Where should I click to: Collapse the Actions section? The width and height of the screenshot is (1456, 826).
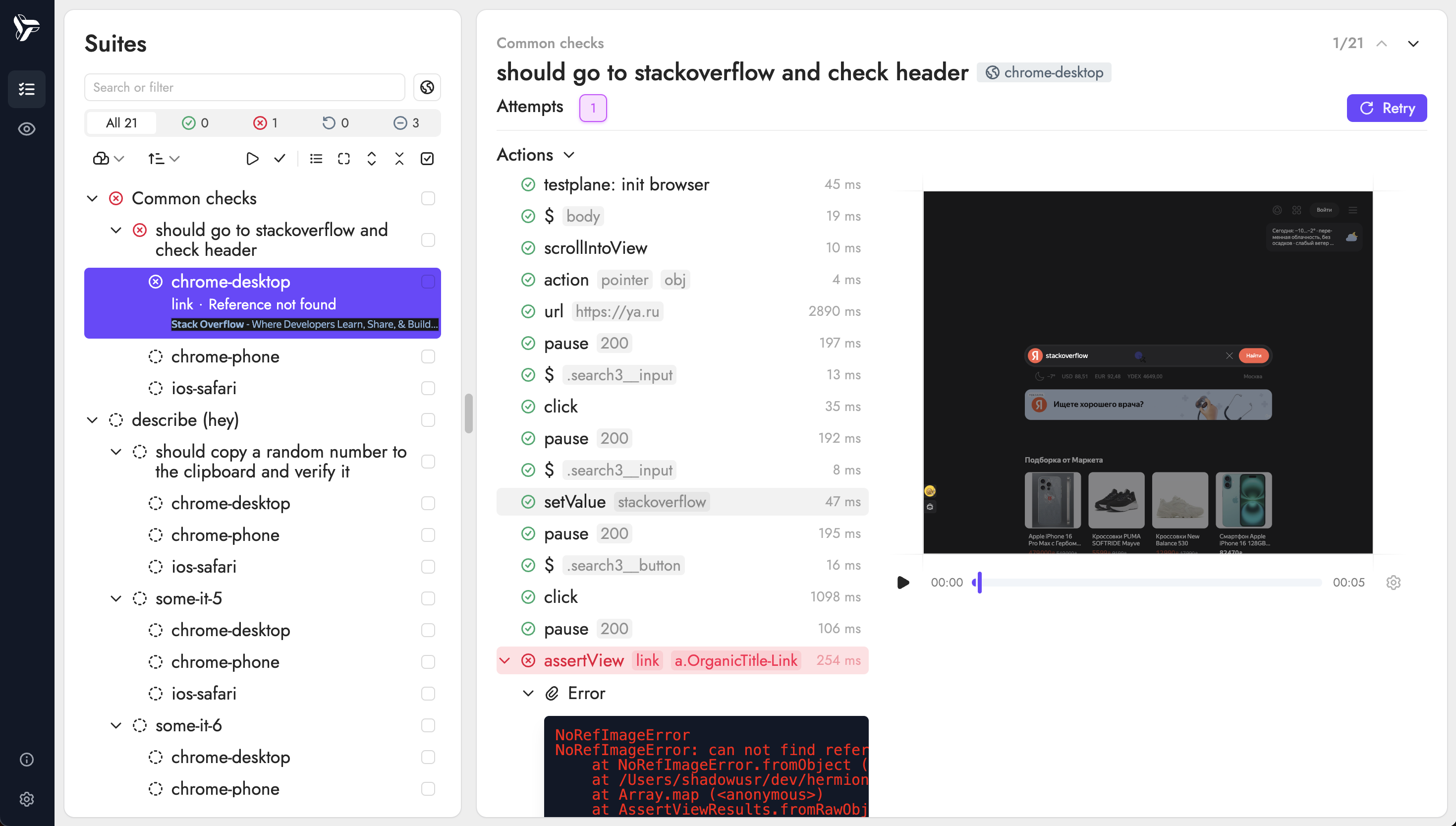pos(569,155)
